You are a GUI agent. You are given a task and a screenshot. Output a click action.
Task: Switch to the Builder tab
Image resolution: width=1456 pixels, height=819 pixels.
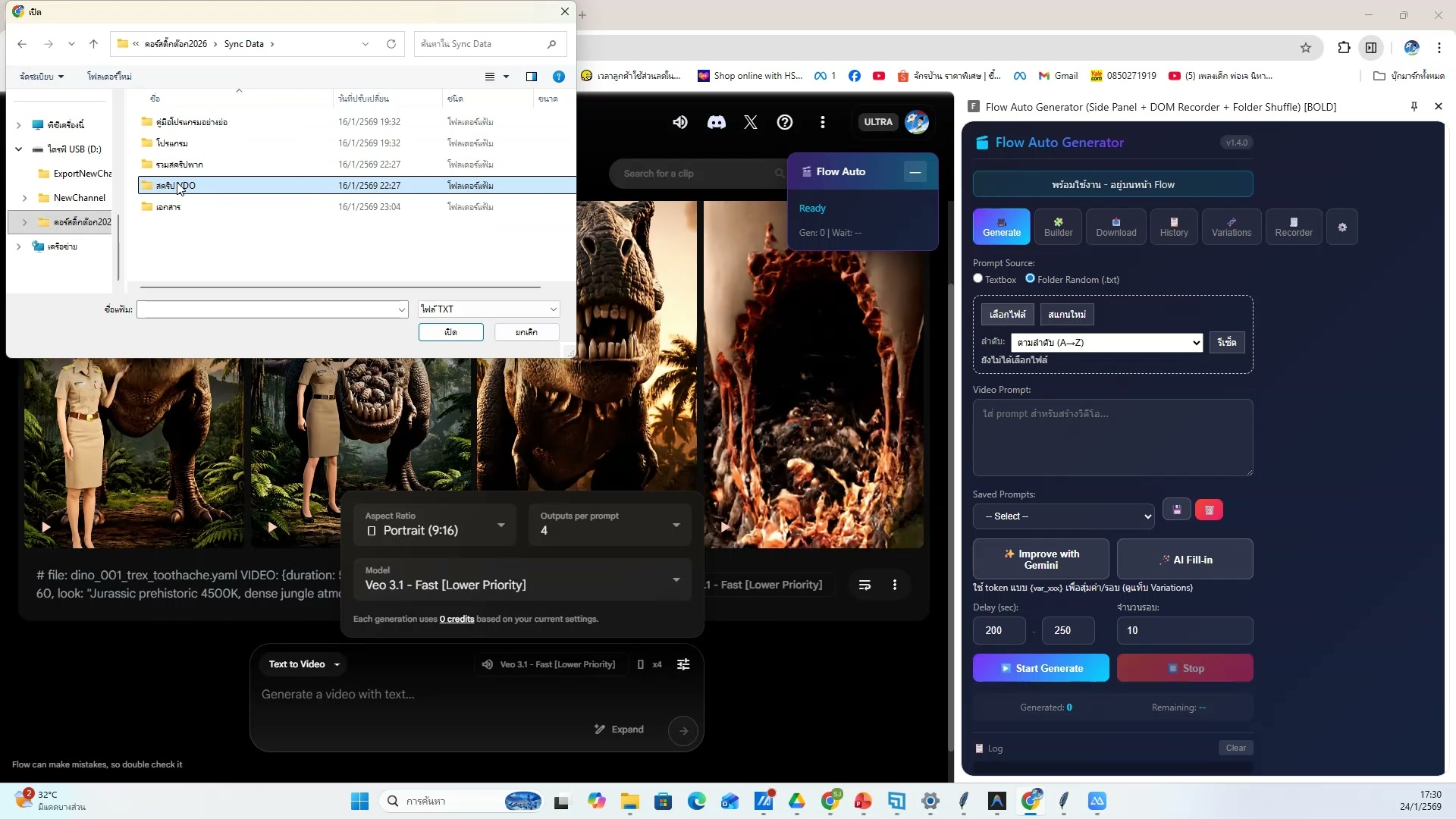[x=1058, y=227]
